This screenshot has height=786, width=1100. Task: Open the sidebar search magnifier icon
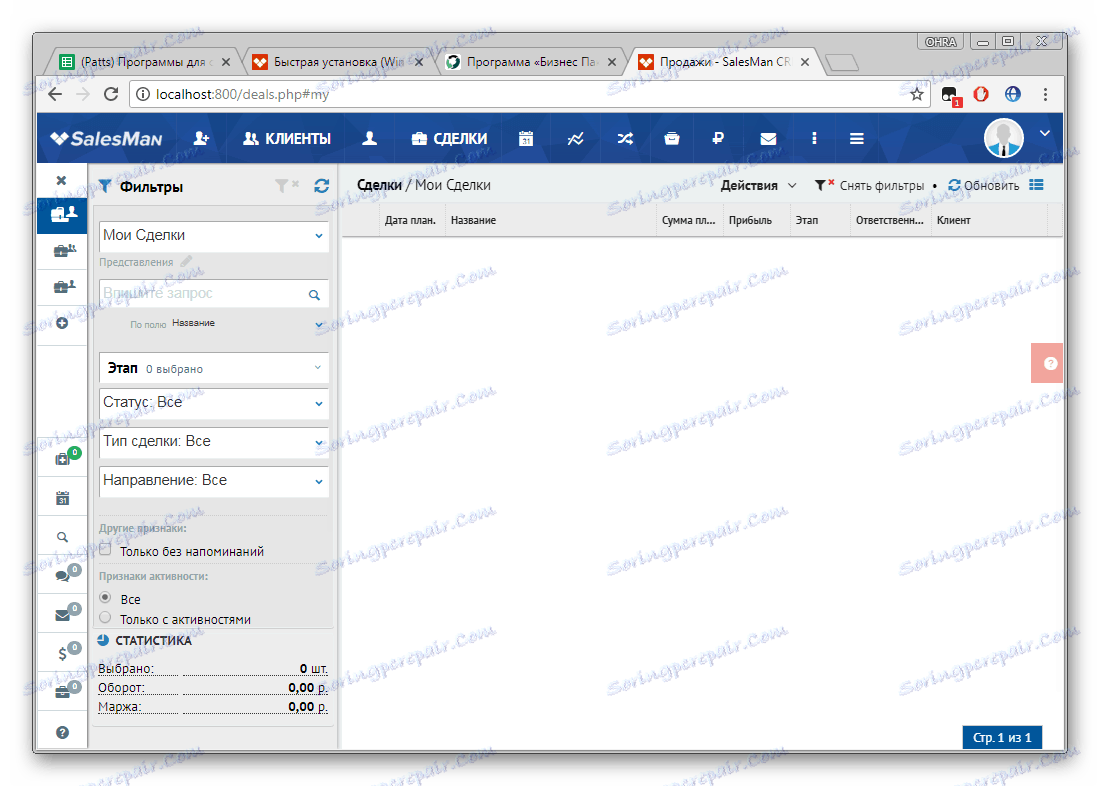pos(62,537)
